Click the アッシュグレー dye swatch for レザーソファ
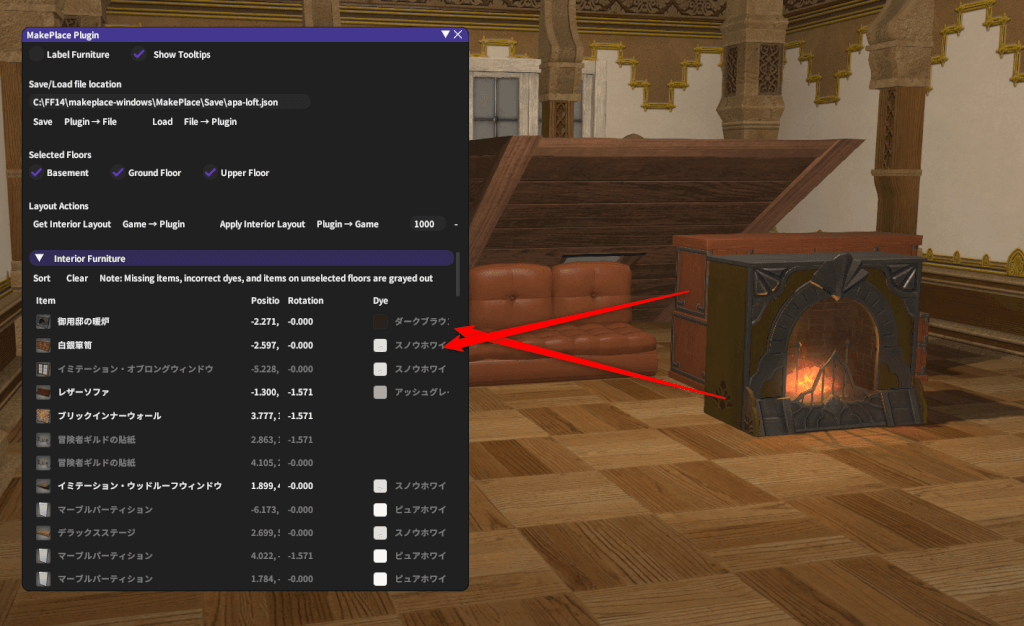 pyautogui.click(x=380, y=392)
